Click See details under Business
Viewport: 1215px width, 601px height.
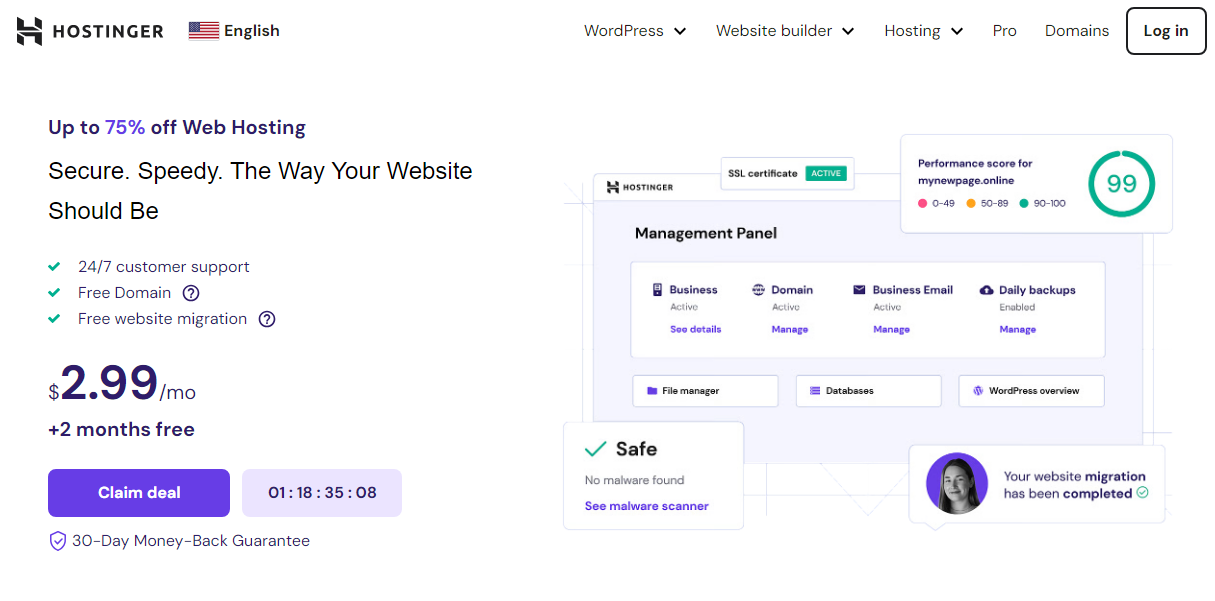click(x=695, y=329)
